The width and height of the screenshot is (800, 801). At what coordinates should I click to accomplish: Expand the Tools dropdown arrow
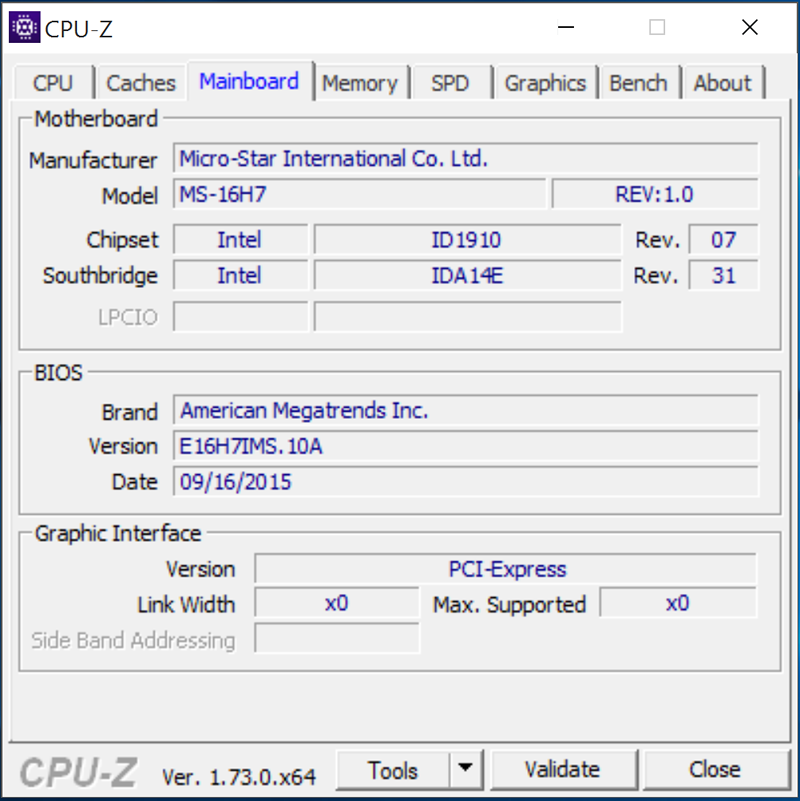tap(465, 769)
